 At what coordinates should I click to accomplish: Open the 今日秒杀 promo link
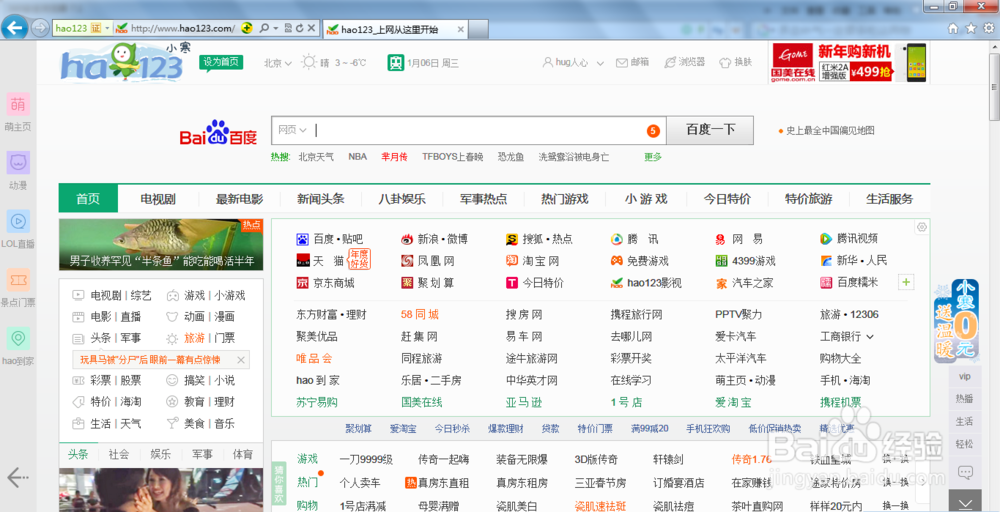[452, 428]
